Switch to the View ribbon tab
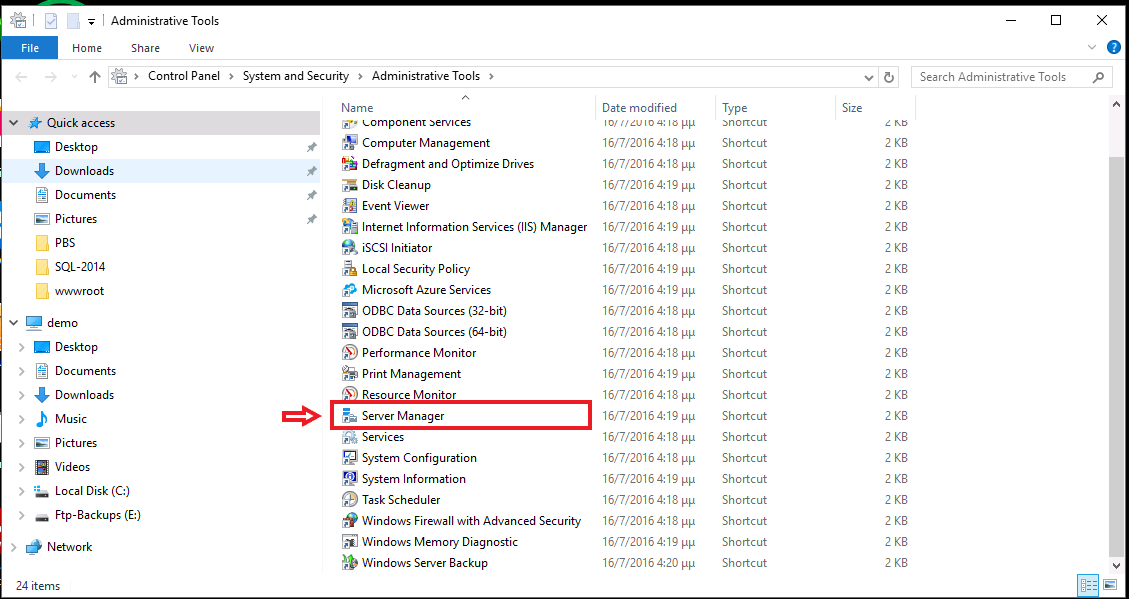Screen dimensions: 1129x599 tap(202, 48)
